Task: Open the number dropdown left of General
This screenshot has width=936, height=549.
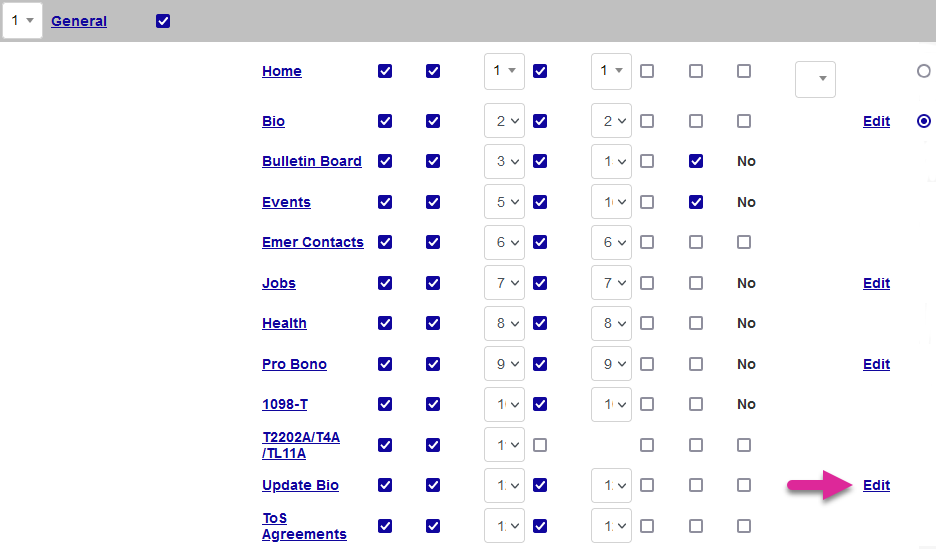Action: (22, 21)
